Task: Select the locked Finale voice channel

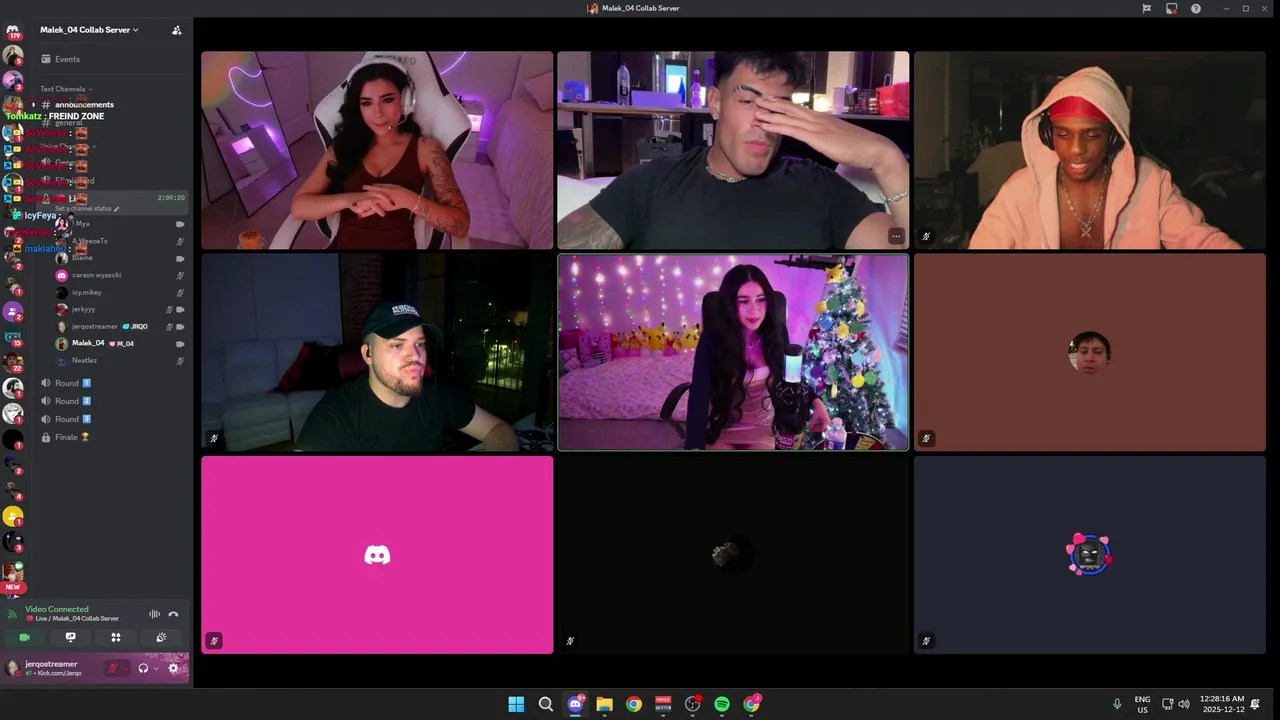Action: click(x=110, y=437)
